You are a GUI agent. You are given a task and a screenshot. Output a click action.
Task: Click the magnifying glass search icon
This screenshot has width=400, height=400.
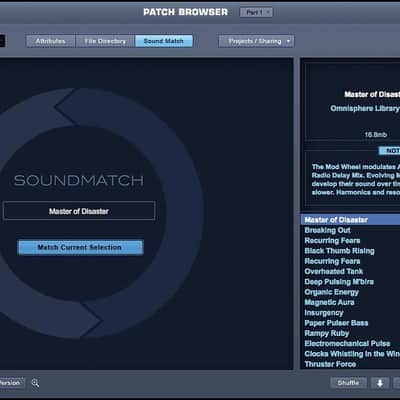click(x=35, y=383)
